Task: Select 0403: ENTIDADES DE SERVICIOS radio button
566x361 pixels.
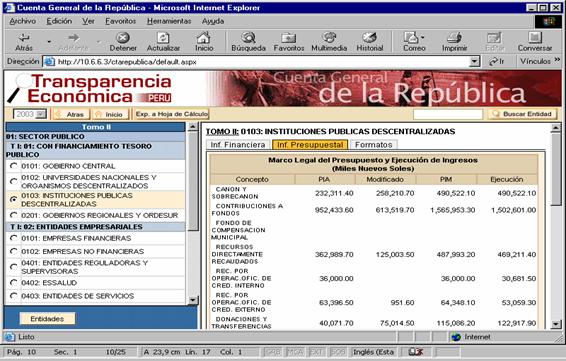Action: 14,296
